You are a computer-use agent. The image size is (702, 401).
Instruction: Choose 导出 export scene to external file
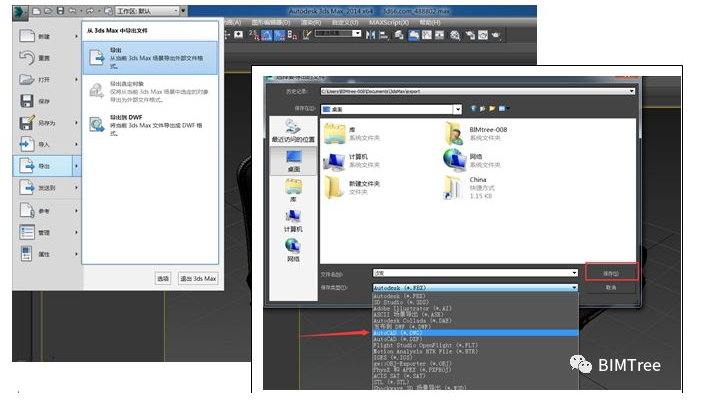[150, 58]
